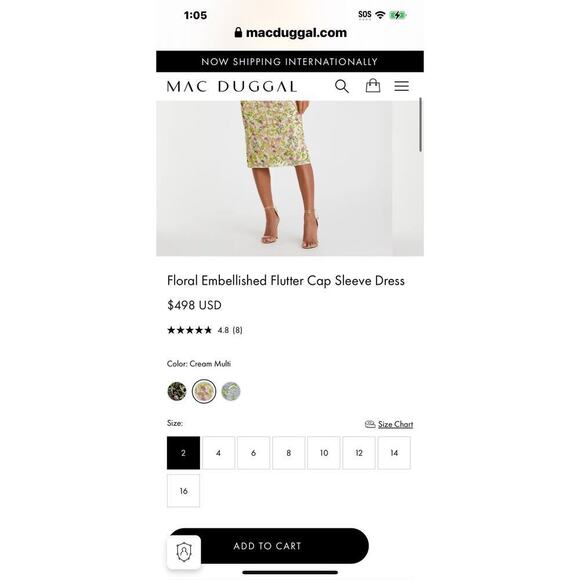This screenshot has height=580, width=580.
Task: Choose size 8 option
Action: 289,453
